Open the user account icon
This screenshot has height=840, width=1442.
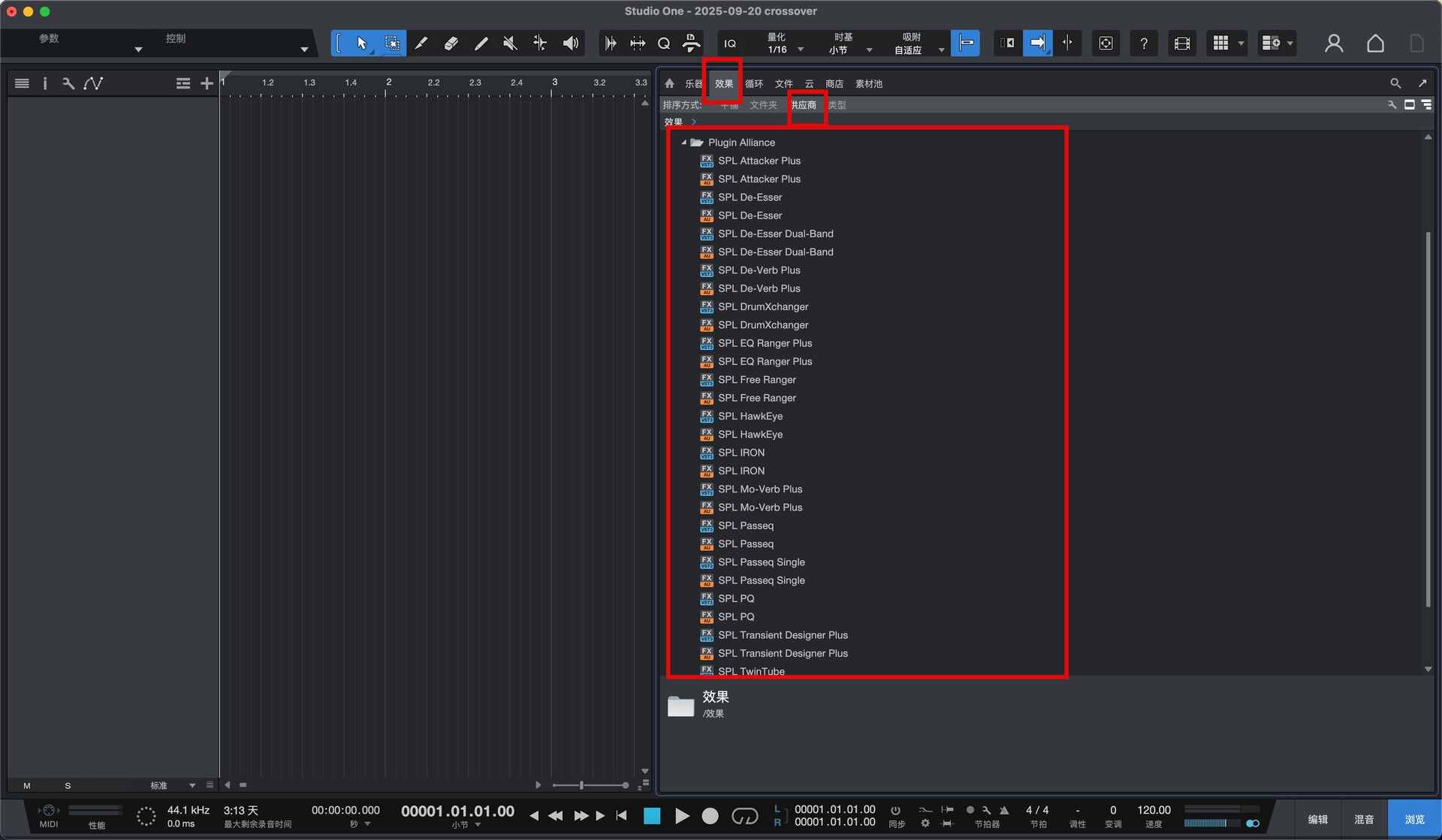pyautogui.click(x=1334, y=44)
